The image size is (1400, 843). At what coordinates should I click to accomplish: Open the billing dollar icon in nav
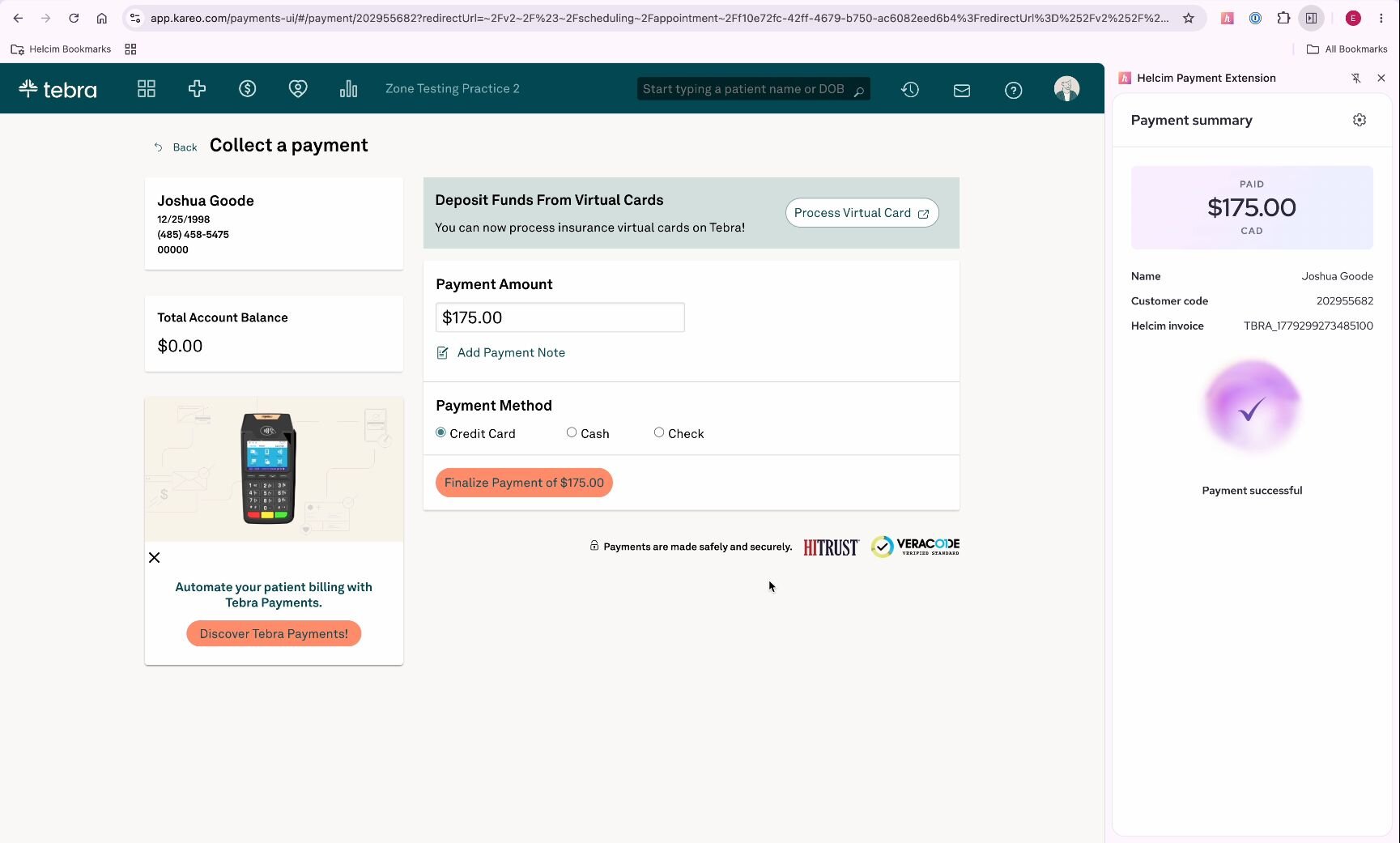point(248,89)
